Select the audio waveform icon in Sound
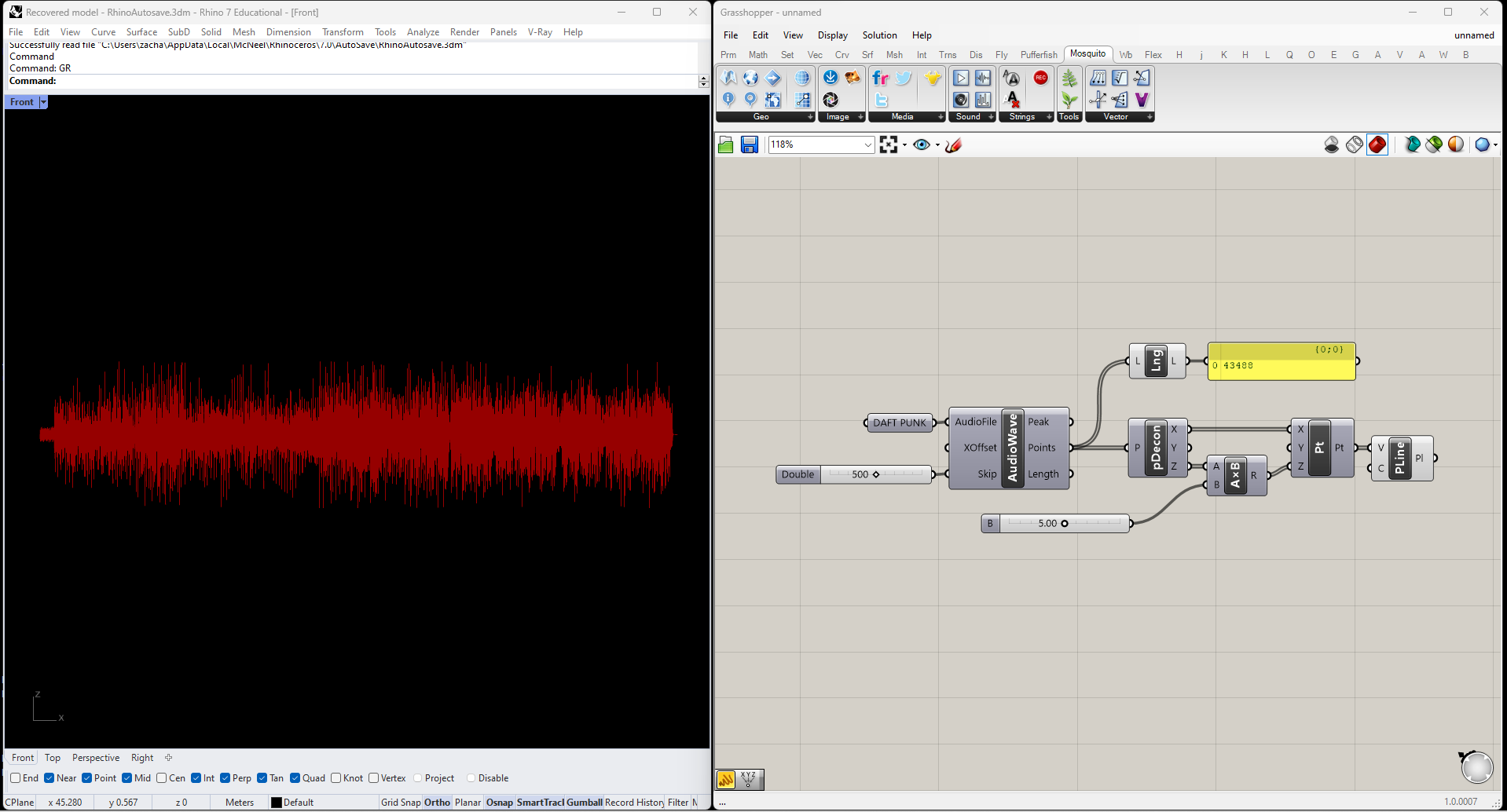 [x=983, y=78]
